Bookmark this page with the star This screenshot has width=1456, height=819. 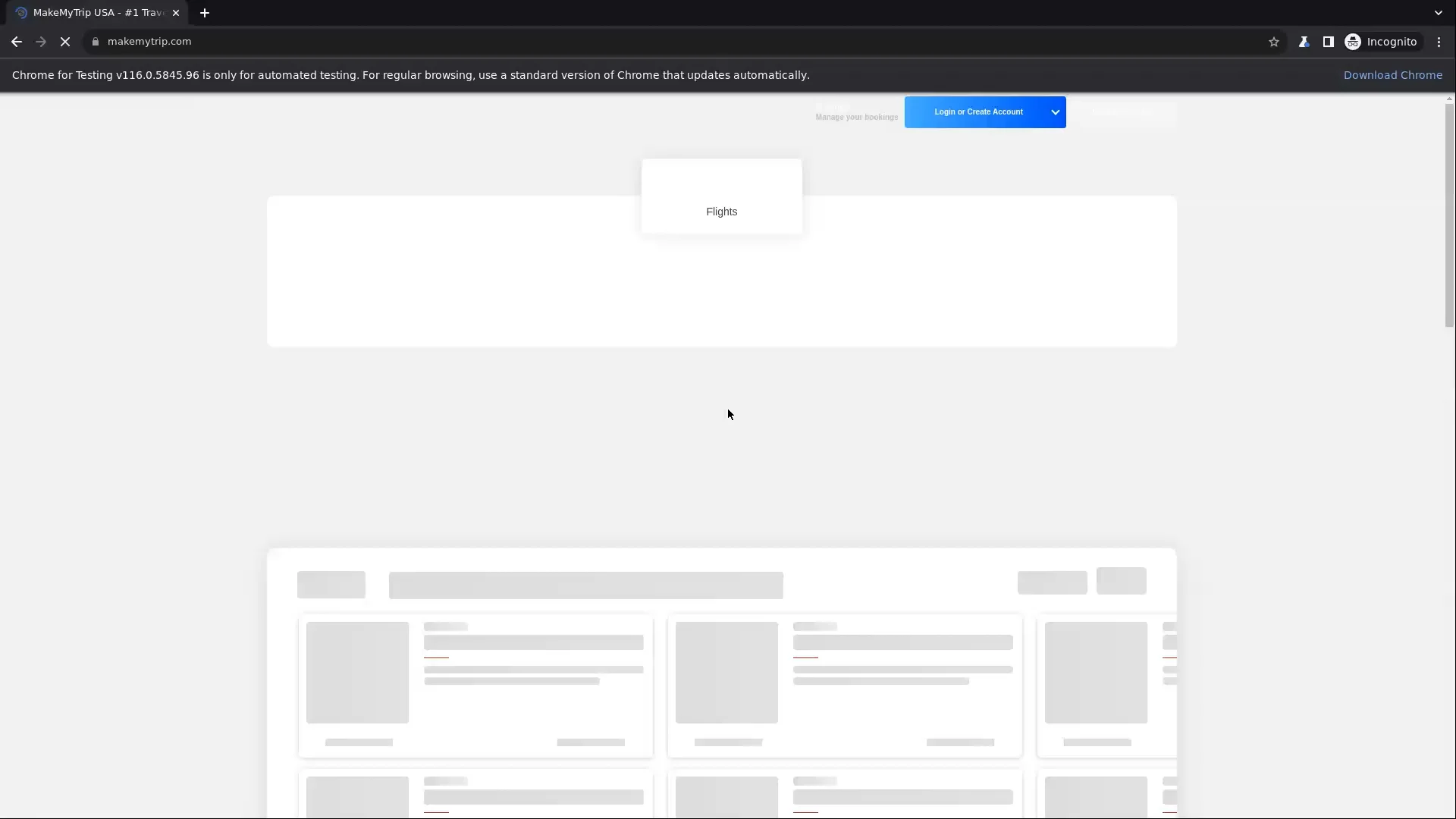(1274, 42)
